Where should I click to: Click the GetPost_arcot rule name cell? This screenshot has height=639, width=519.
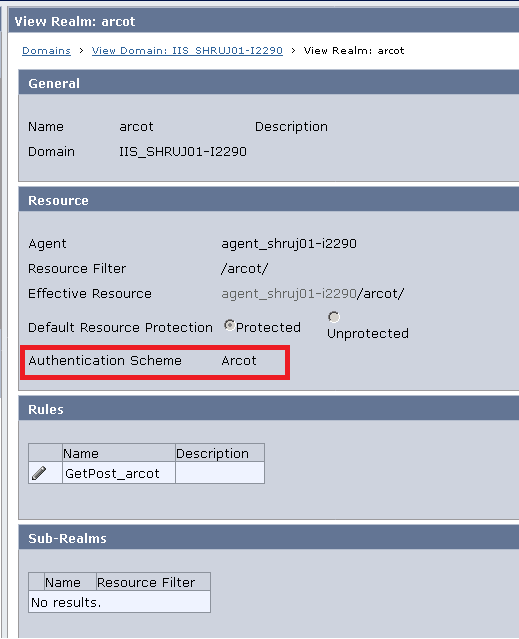pos(119,473)
